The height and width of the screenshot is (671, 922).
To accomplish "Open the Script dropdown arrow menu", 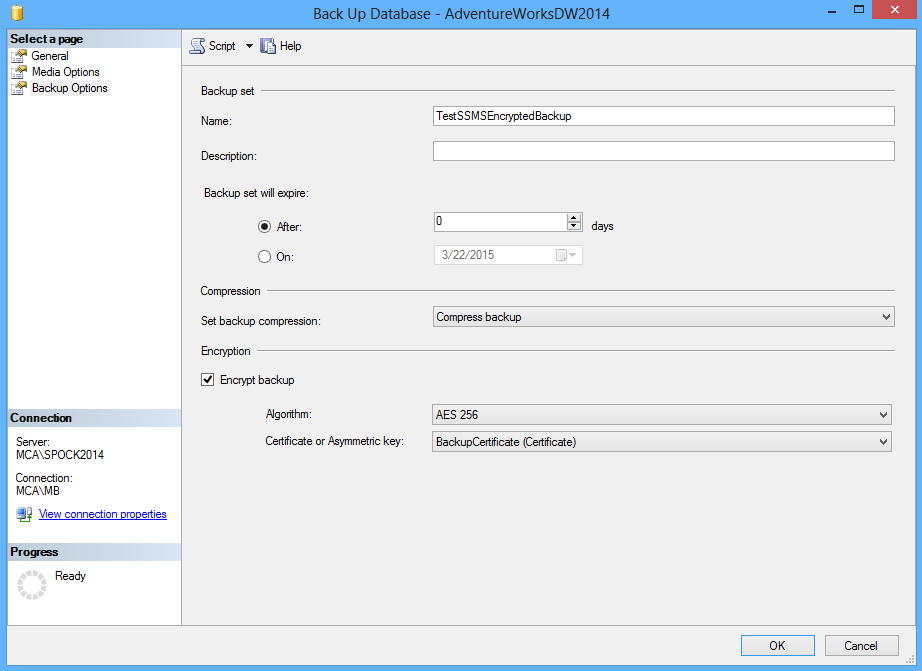I will 249,46.
